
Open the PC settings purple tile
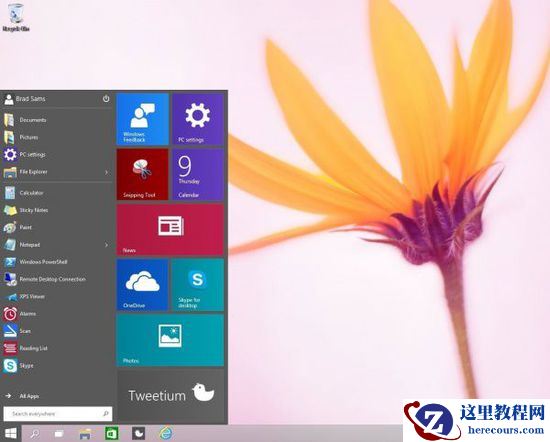point(198,119)
